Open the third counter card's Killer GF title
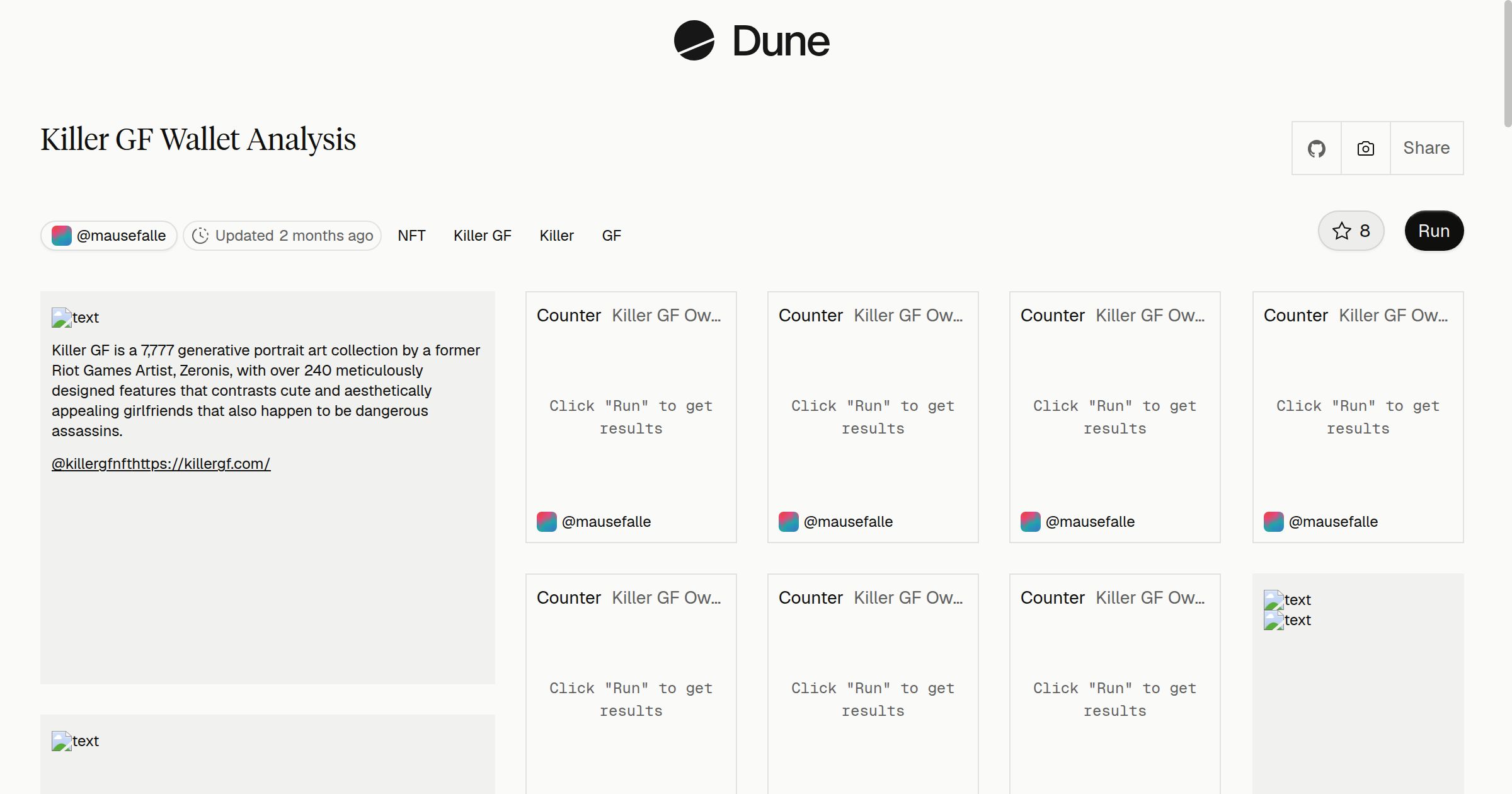The width and height of the screenshot is (1512, 794). pos(1150,315)
